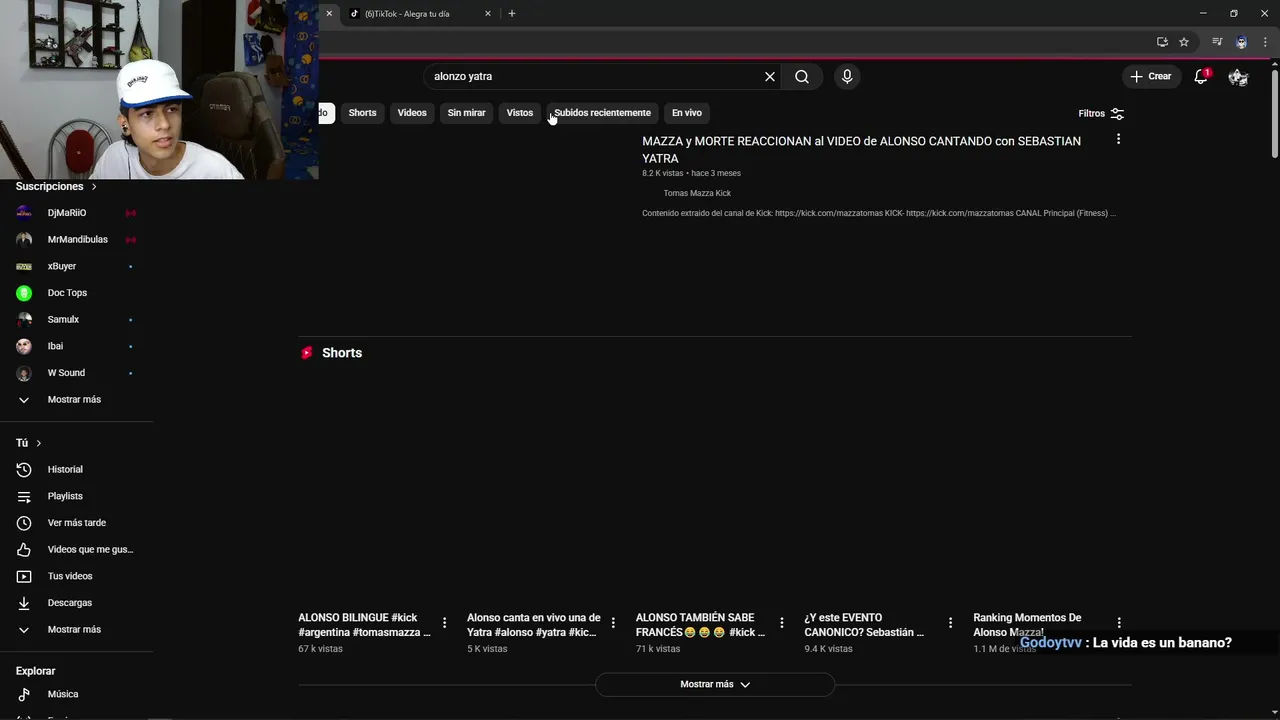Open the YouTube account avatar menu
1280x720 pixels.
[x=1238, y=76]
